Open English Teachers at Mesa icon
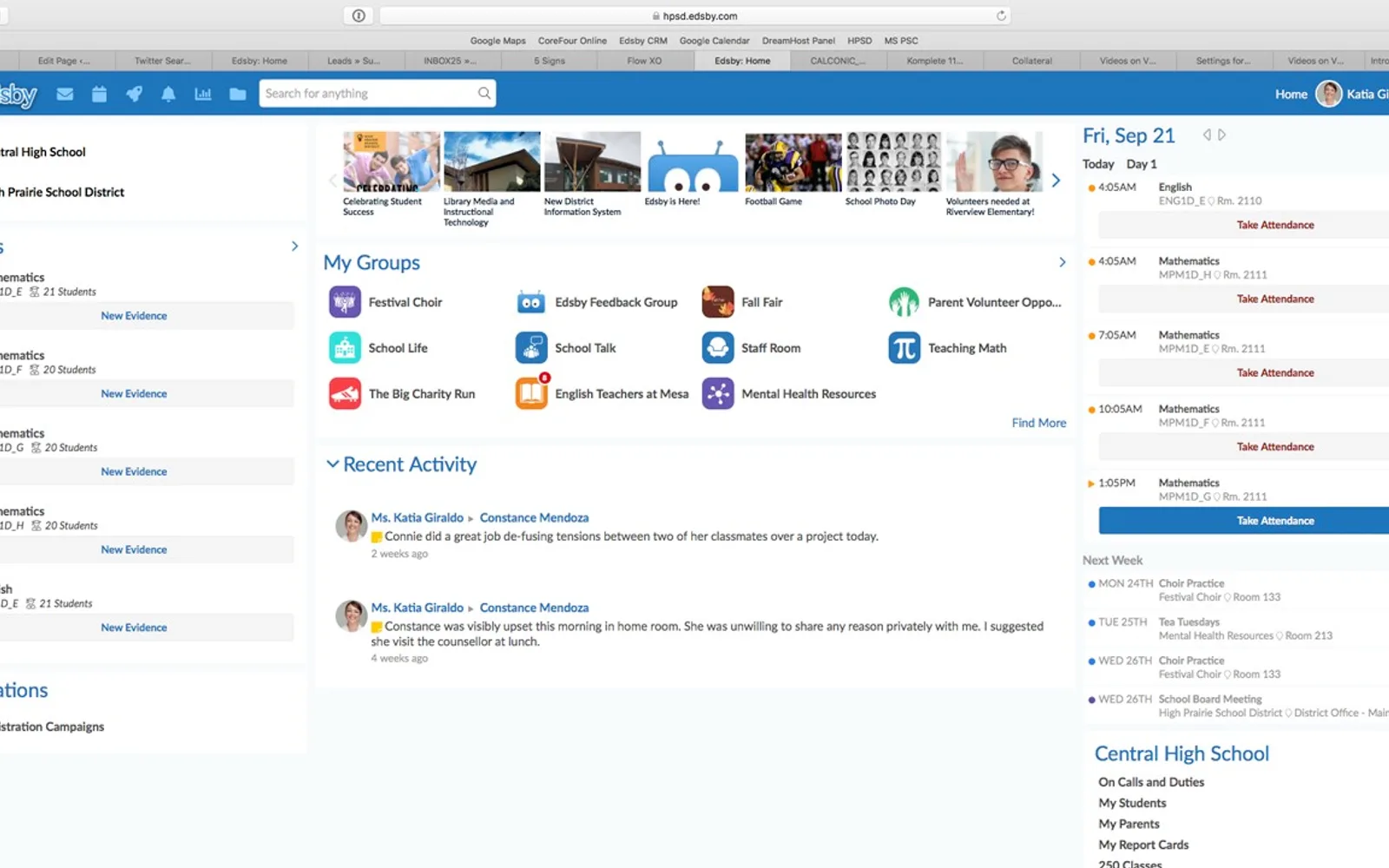The image size is (1389, 868). point(531,393)
